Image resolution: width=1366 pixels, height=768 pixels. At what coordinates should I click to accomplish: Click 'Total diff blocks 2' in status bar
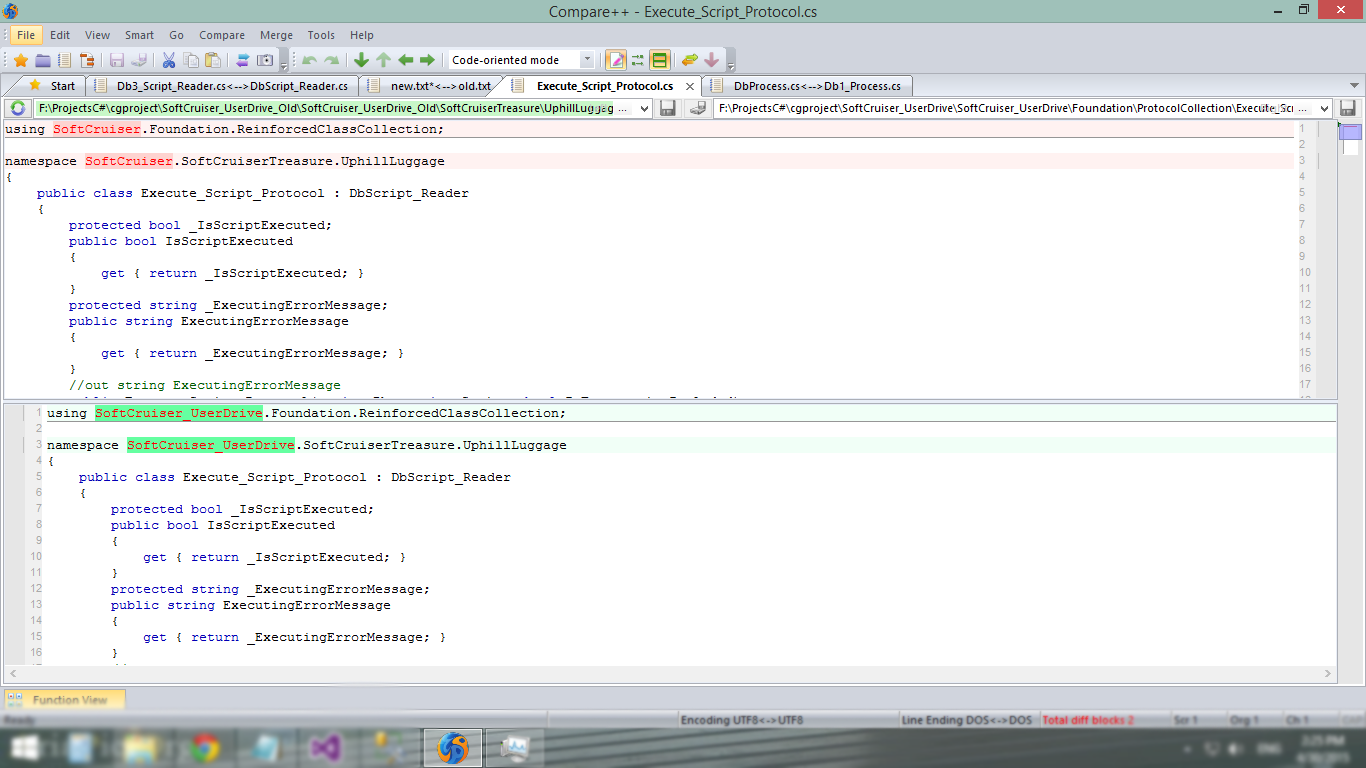(x=1088, y=720)
